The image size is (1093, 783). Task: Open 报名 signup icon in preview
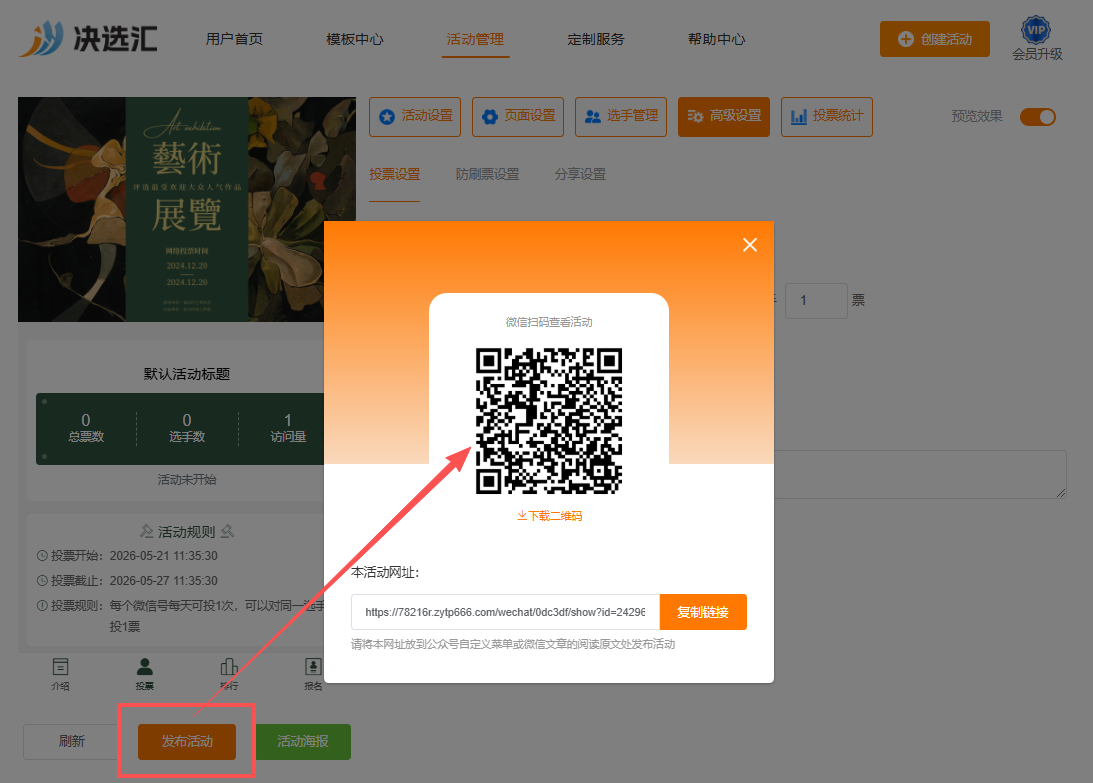313,674
